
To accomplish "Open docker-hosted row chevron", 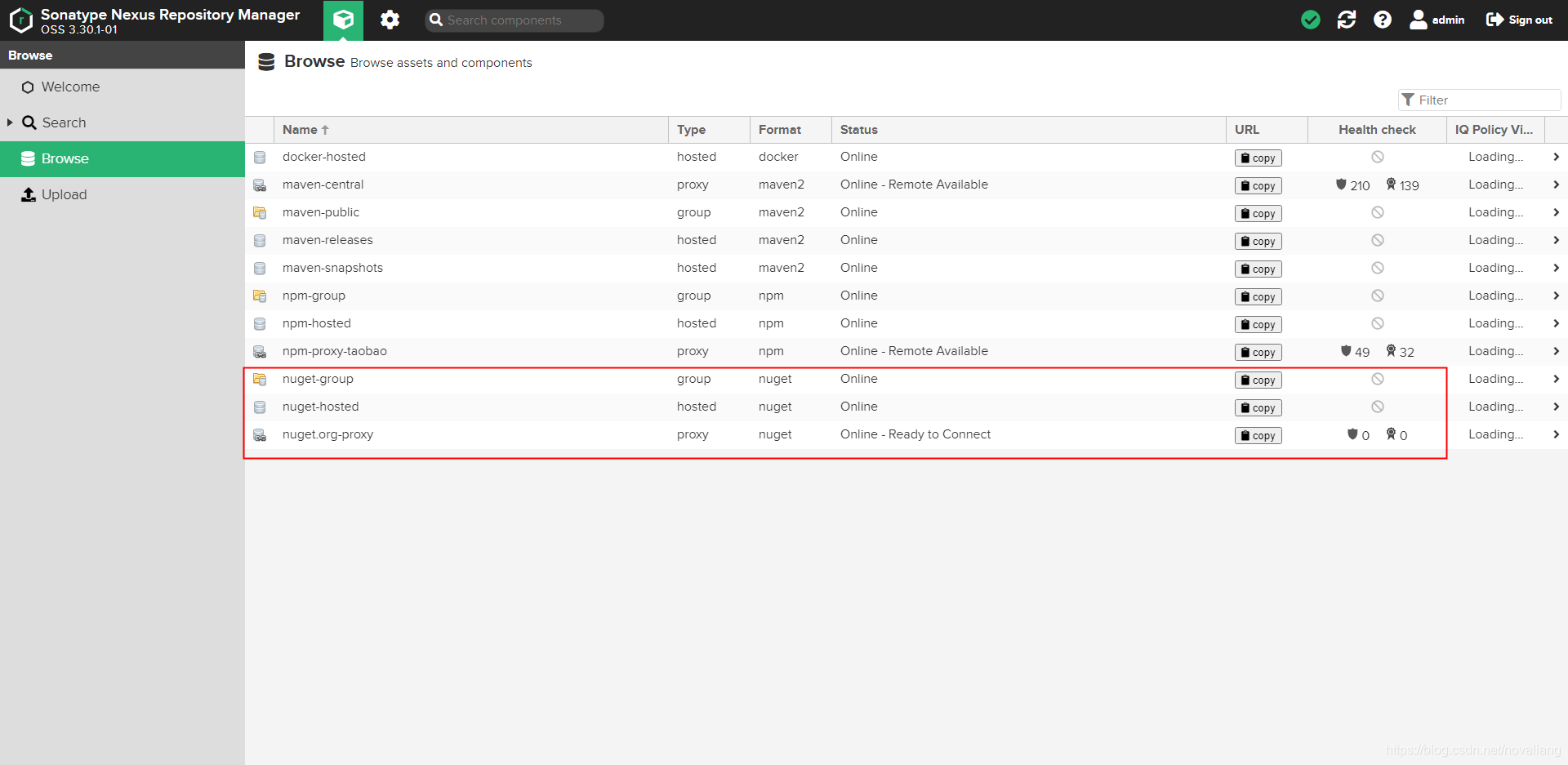I will pos(1556,157).
